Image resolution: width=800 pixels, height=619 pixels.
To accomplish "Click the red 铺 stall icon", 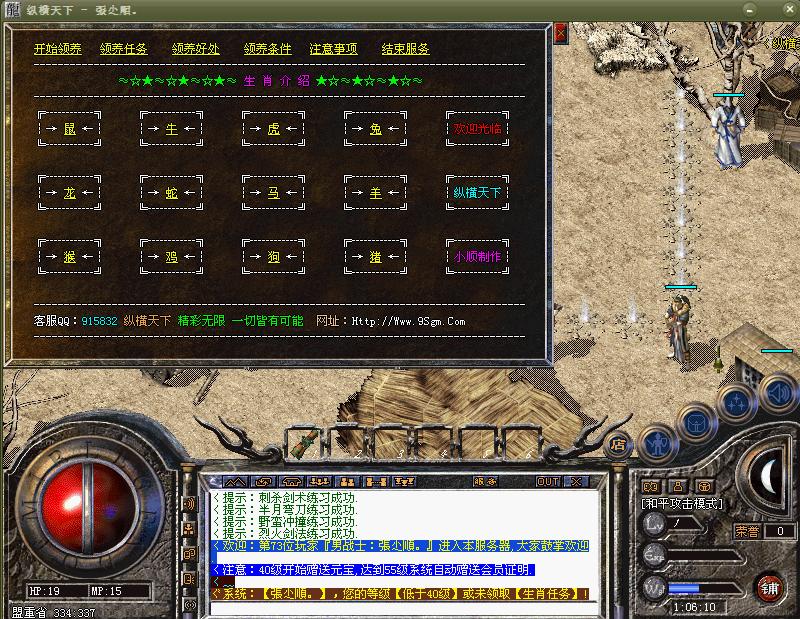I will pos(769,585).
